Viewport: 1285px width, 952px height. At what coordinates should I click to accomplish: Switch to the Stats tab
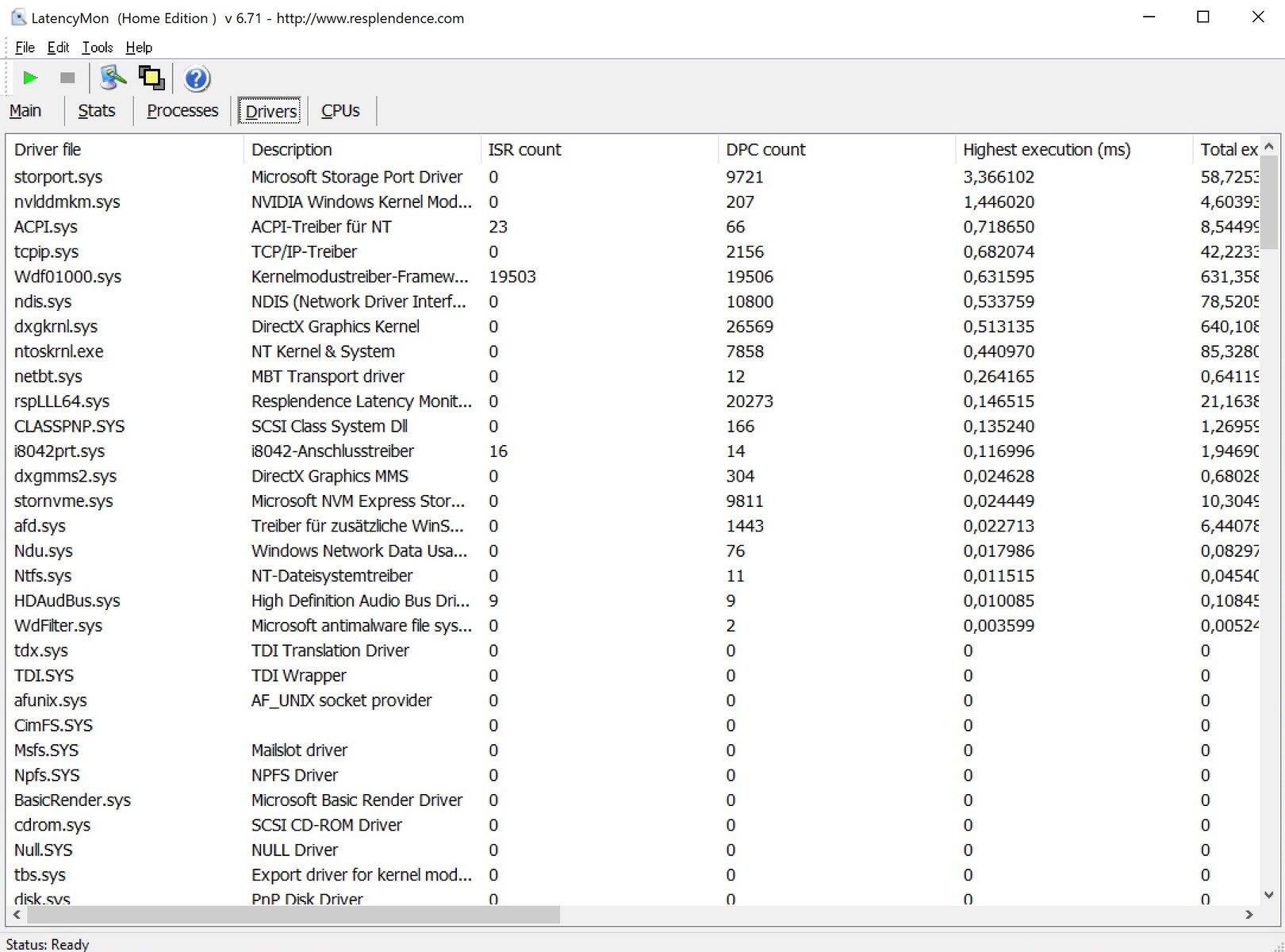tap(97, 111)
